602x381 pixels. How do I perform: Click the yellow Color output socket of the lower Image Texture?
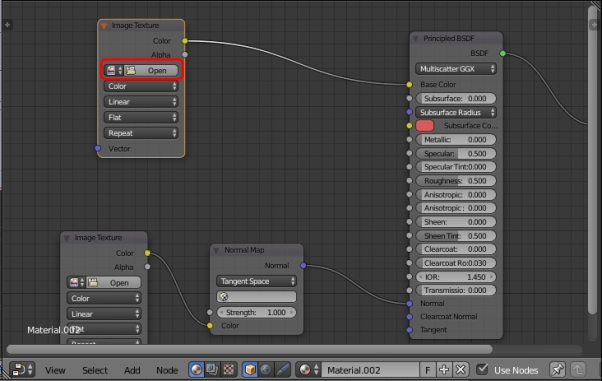point(147,253)
